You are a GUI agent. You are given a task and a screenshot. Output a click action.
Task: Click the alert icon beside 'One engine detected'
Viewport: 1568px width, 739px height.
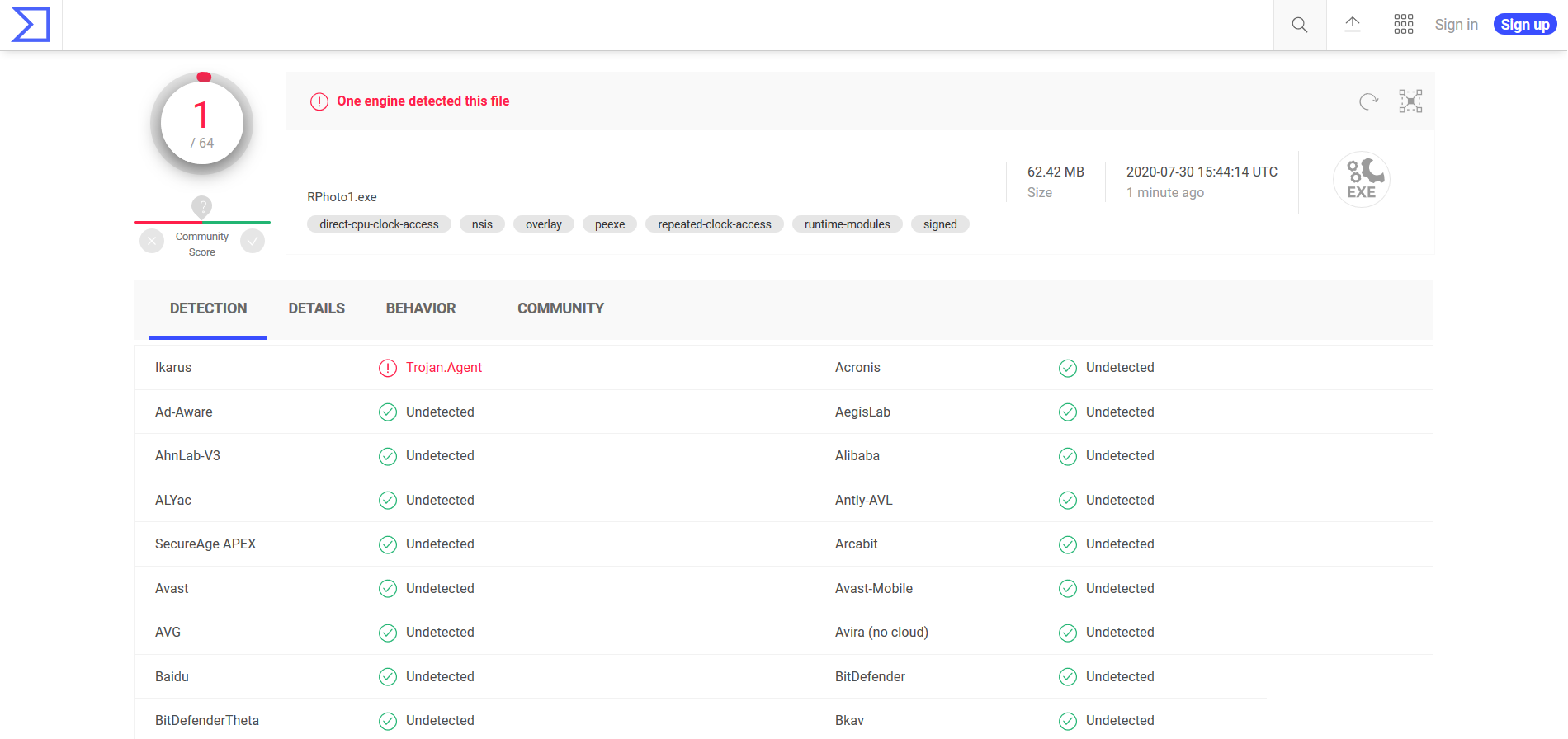pos(319,101)
